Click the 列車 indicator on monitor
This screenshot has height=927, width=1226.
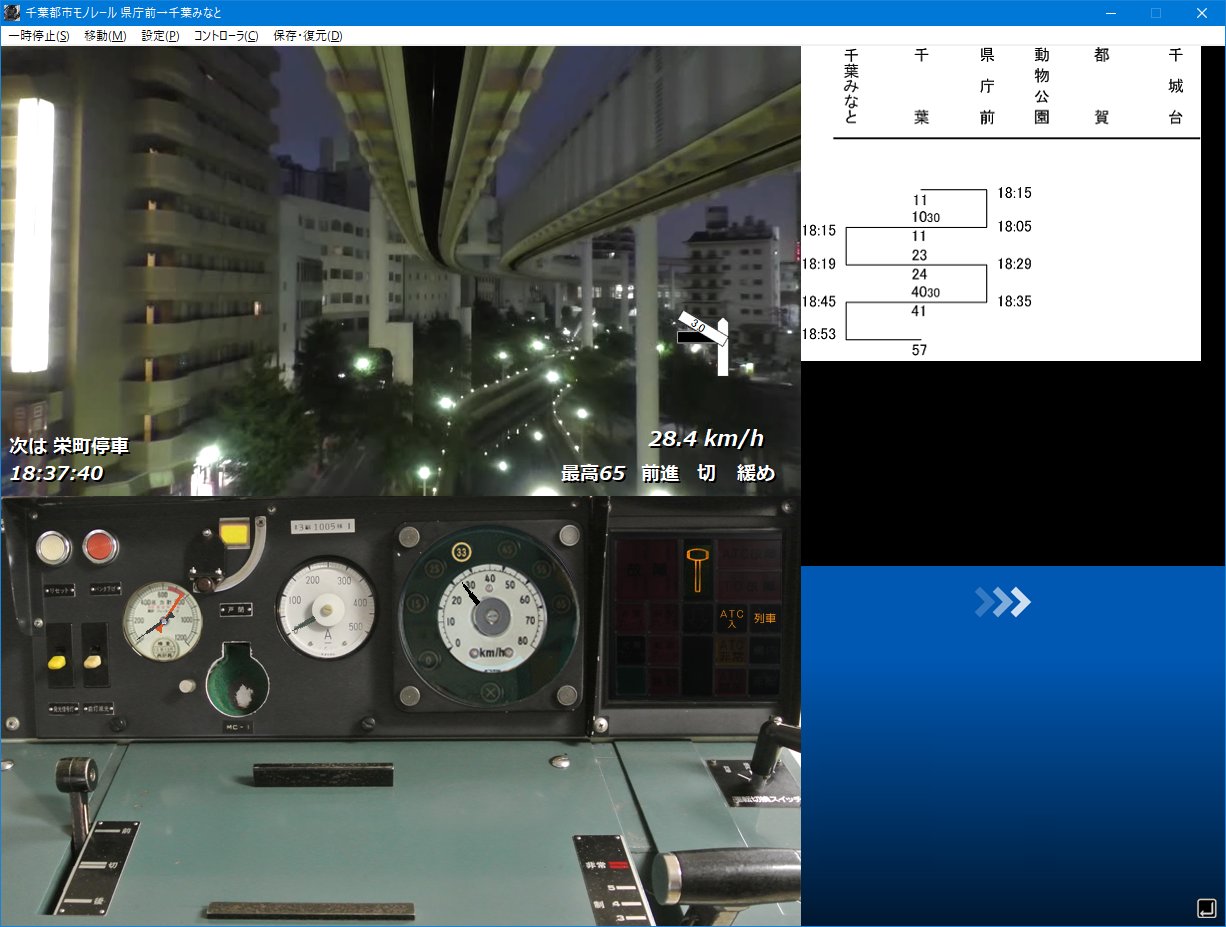point(764,619)
